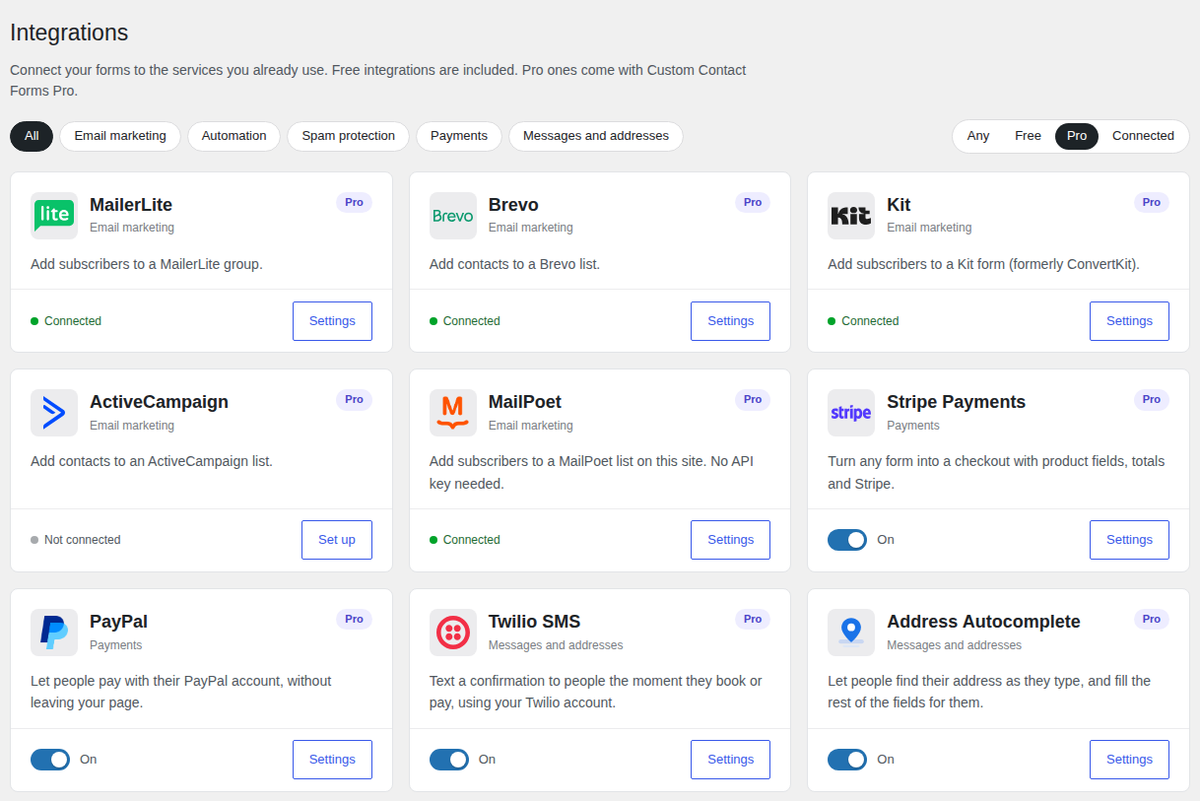1200x801 pixels.
Task: Disable the Address Autocomplete toggle
Action: 847,760
